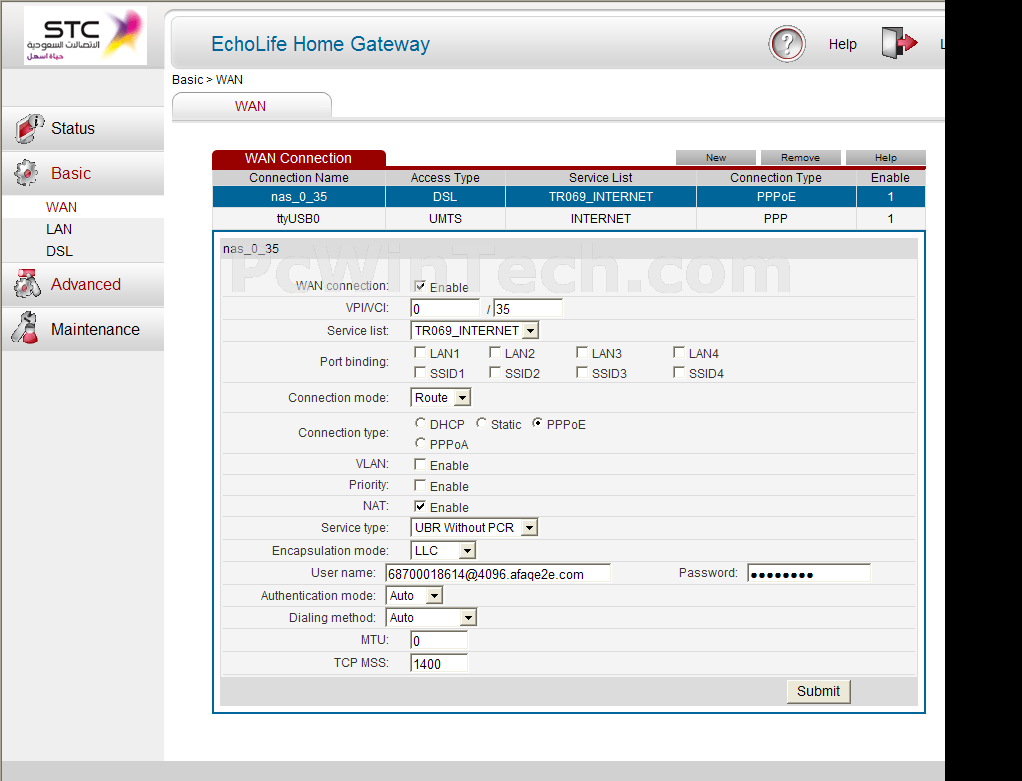Enable the Priority checkbox
The height and width of the screenshot is (781, 1022).
click(420, 485)
